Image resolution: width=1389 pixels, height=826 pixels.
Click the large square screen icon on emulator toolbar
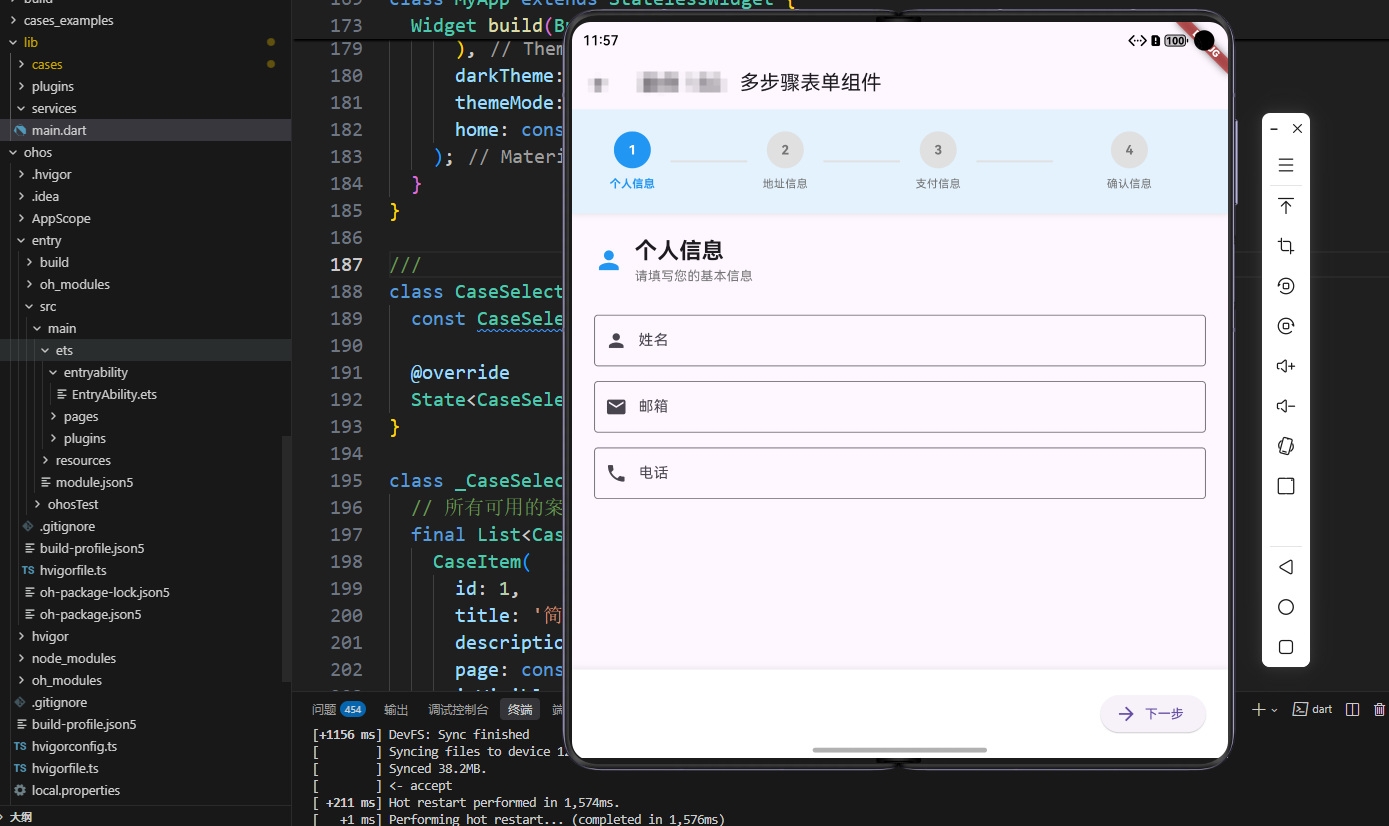click(x=1286, y=486)
